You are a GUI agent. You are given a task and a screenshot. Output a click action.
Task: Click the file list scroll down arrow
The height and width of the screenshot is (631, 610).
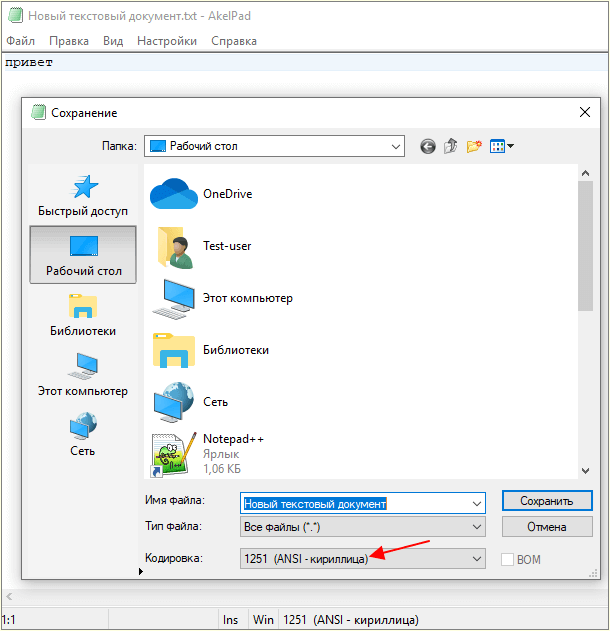pyautogui.click(x=585, y=470)
